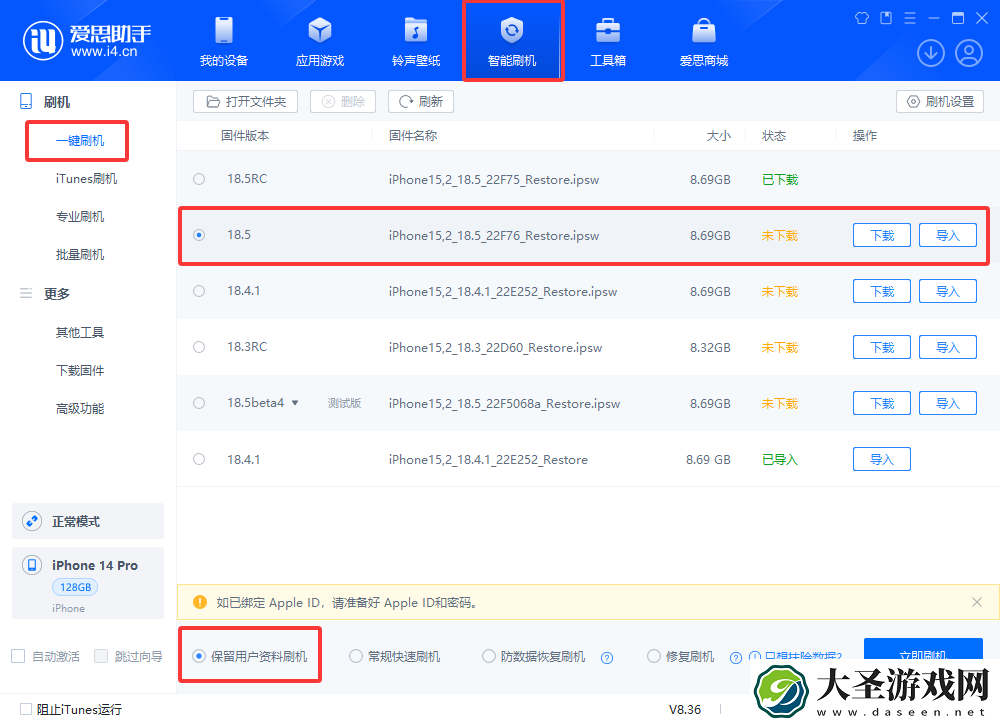Open the 我的设备 device icon
1000x724 pixels.
[x=224, y=30]
